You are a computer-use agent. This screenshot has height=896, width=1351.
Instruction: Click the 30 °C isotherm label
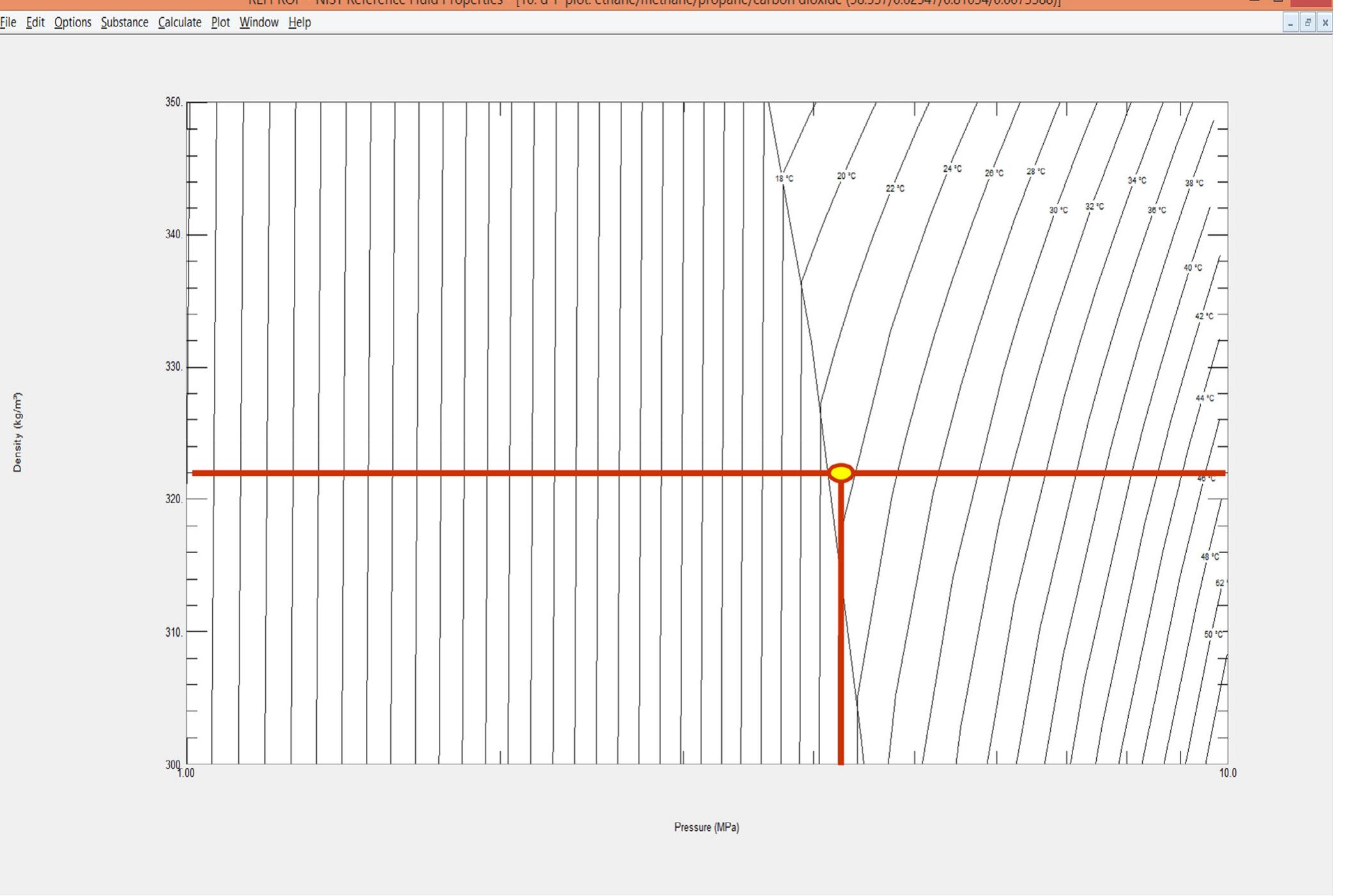[x=1058, y=210]
